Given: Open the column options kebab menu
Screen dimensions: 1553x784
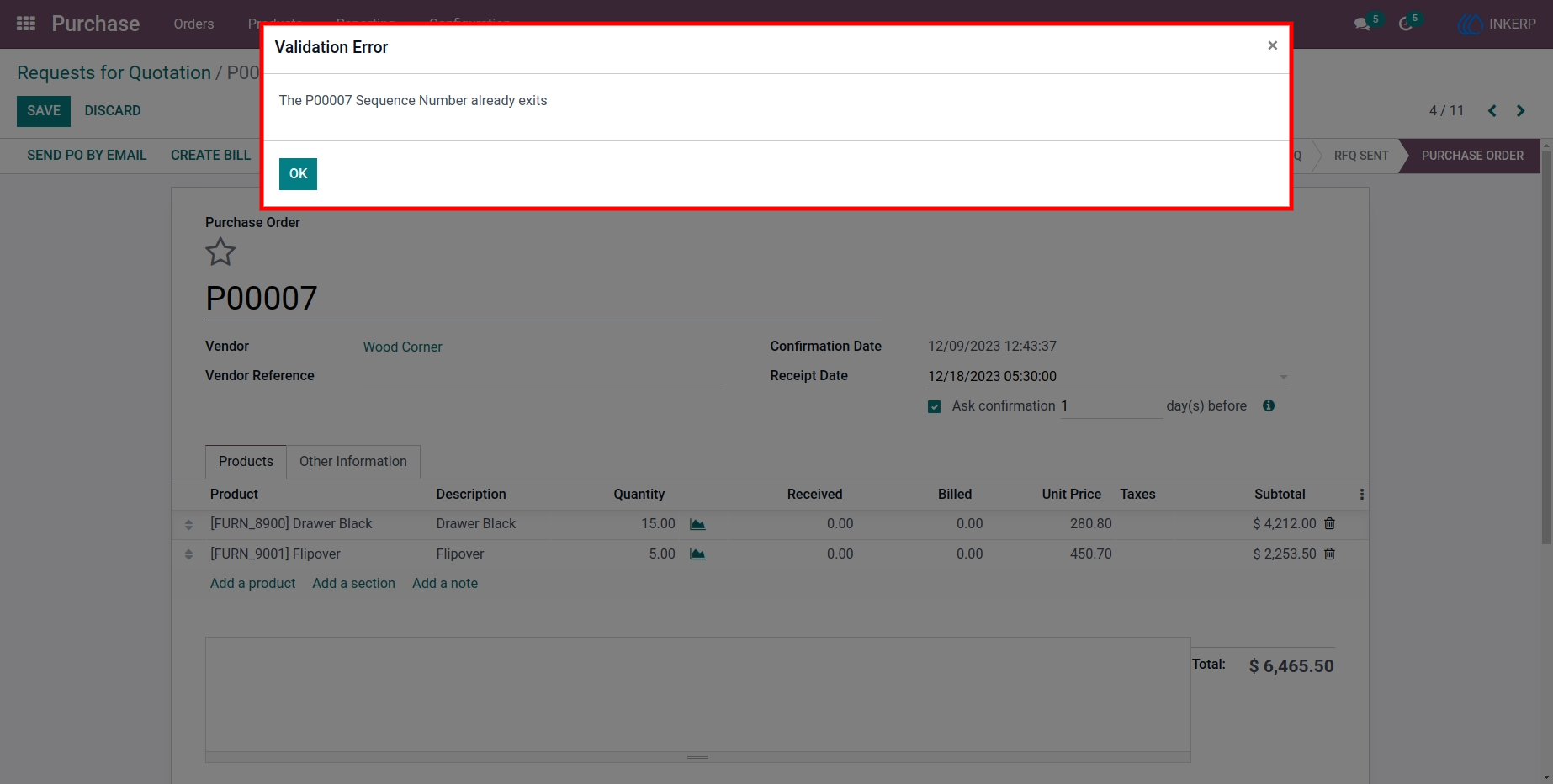Looking at the screenshot, I should click(1361, 495).
